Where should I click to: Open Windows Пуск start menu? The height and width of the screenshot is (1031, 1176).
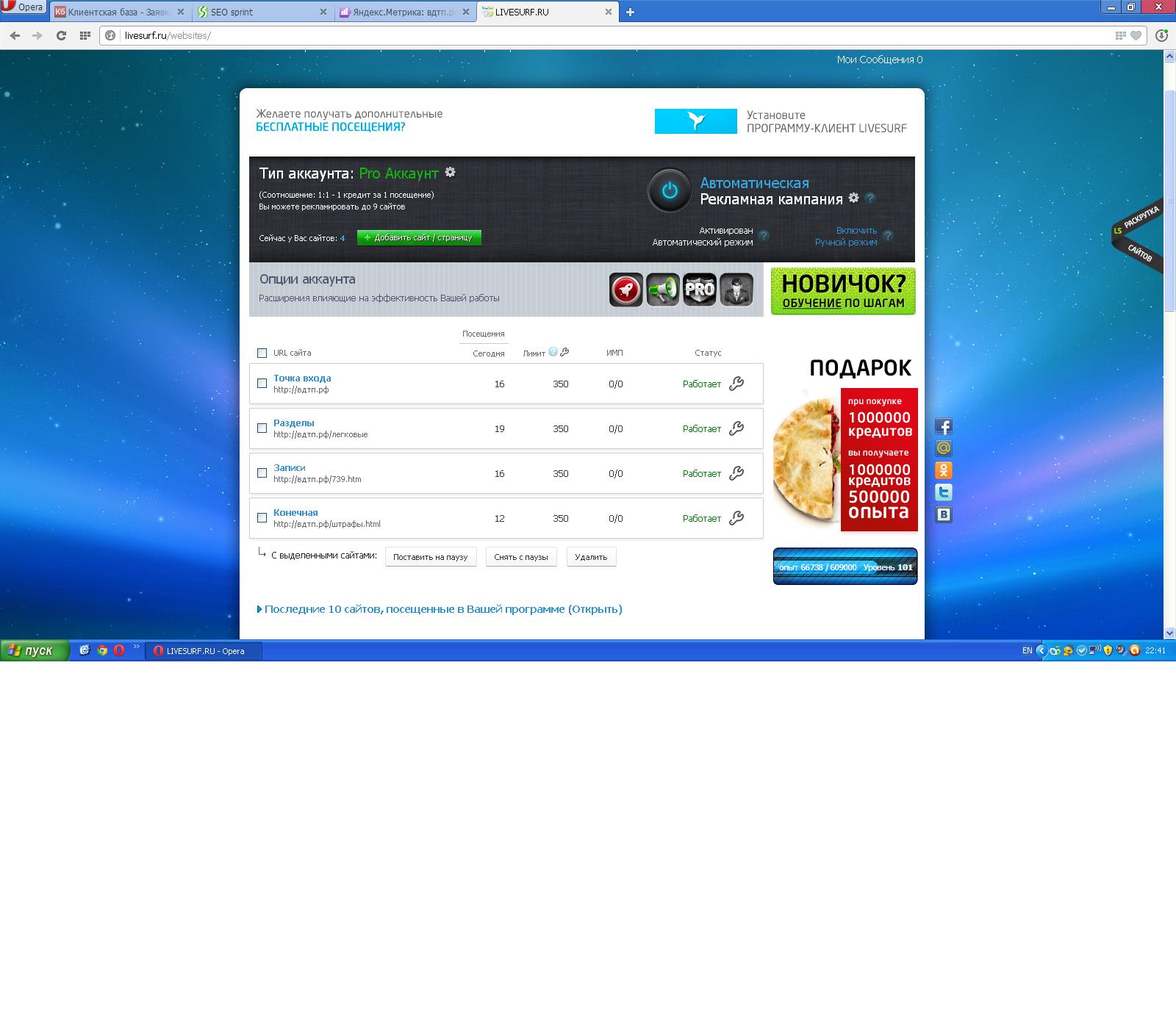(x=35, y=650)
